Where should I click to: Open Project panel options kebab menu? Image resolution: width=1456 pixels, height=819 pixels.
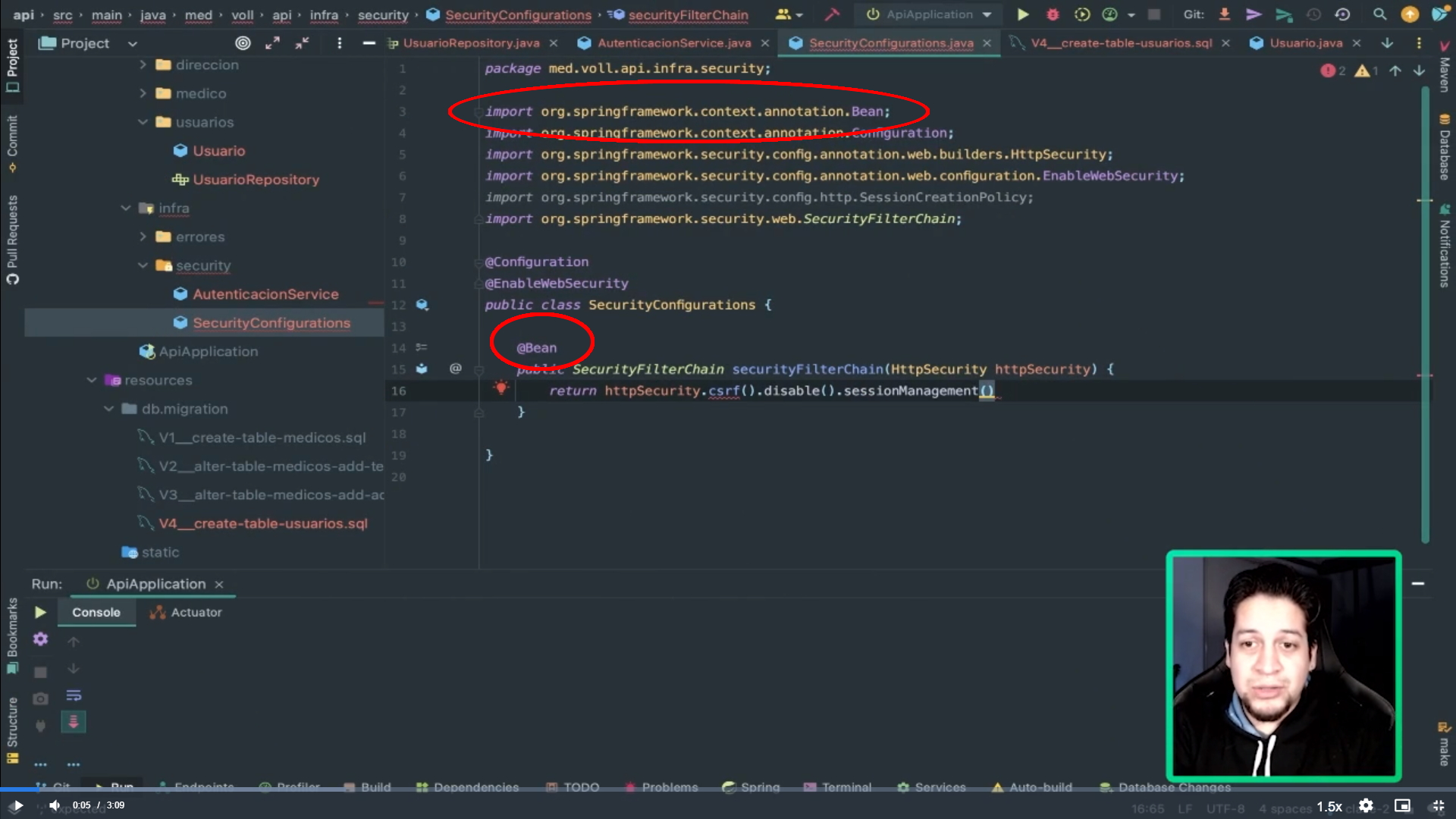pos(339,43)
